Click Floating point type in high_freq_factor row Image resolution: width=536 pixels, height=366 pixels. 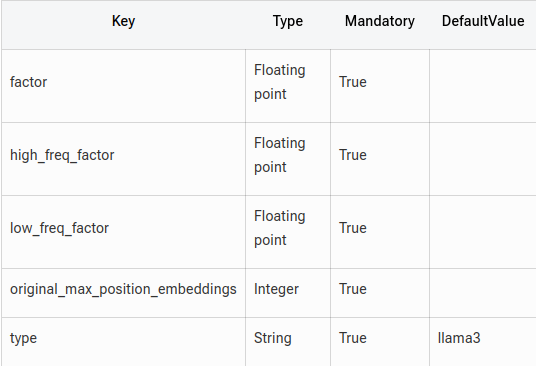pos(280,155)
